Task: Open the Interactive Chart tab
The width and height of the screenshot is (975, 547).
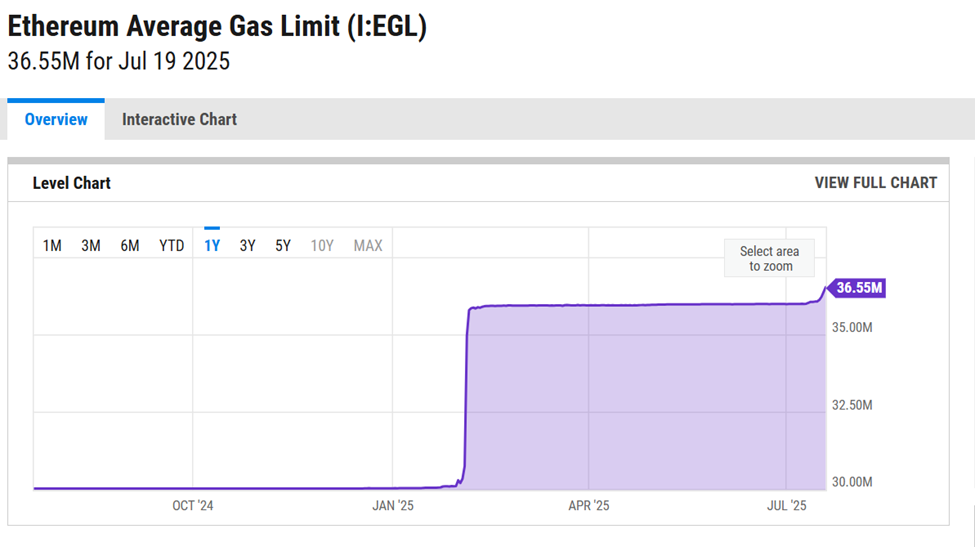Action: click(179, 120)
